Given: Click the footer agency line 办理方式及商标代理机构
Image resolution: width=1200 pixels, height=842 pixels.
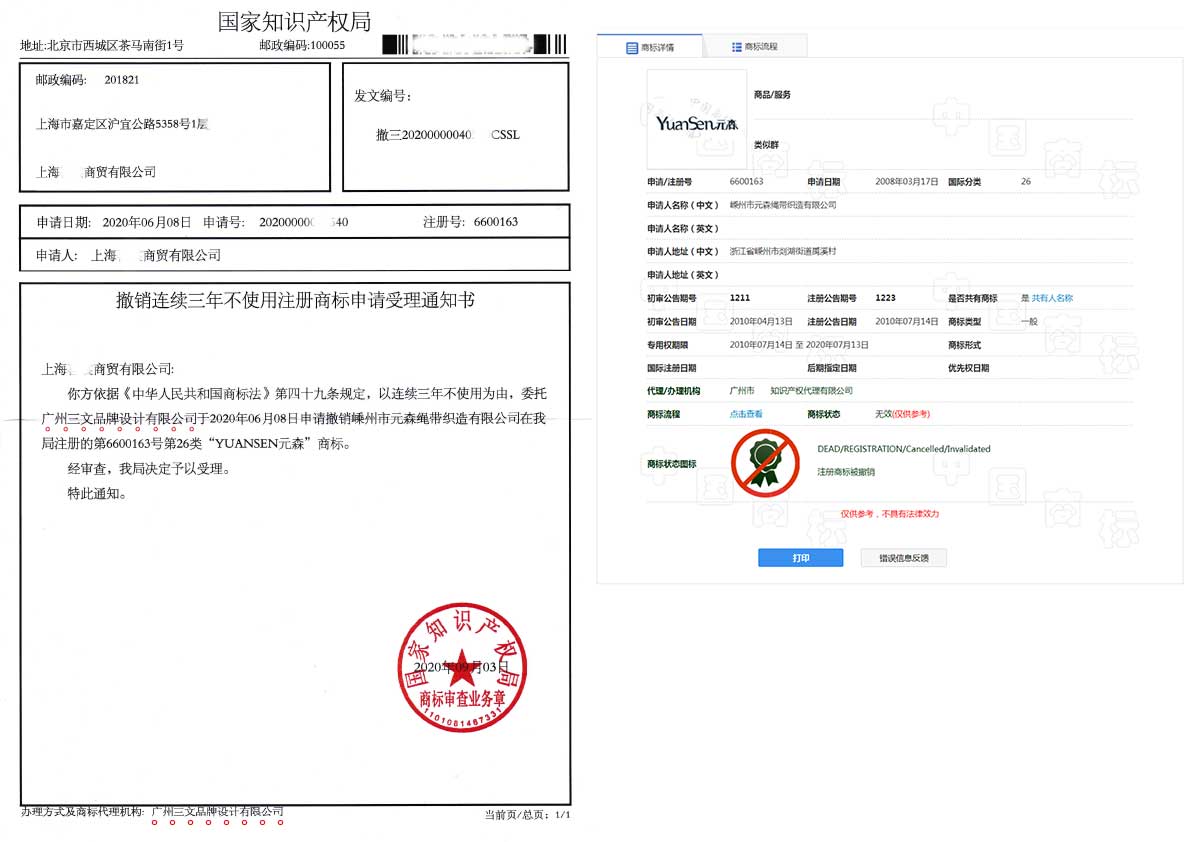Looking at the screenshot, I should coord(152,811).
